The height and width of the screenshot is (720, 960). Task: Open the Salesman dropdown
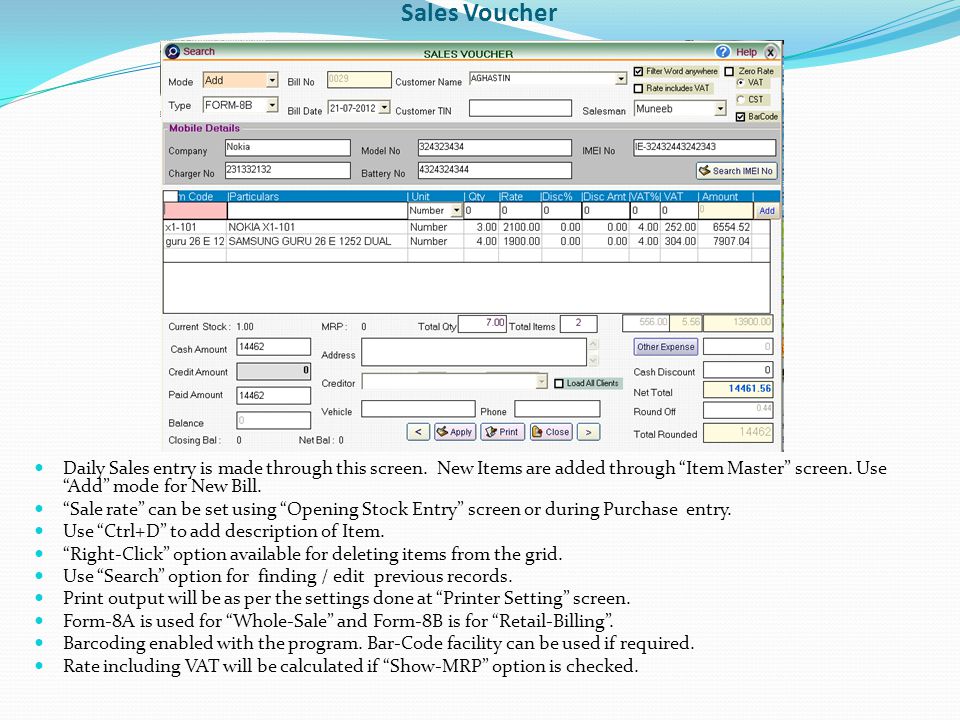[x=720, y=109]
